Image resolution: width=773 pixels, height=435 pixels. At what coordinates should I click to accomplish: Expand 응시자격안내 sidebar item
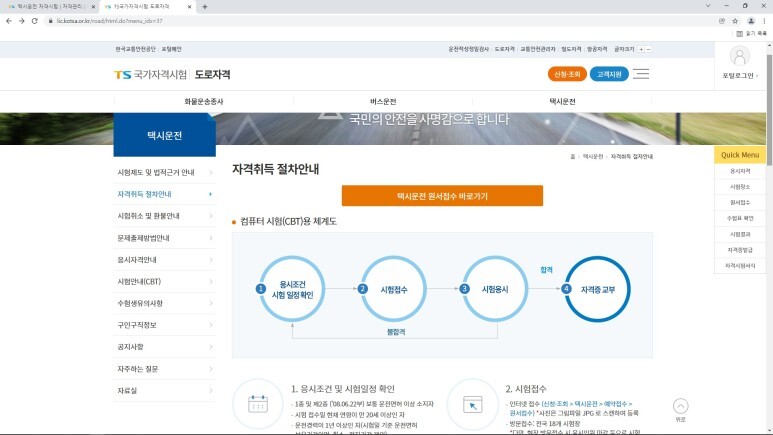(165, 259)
